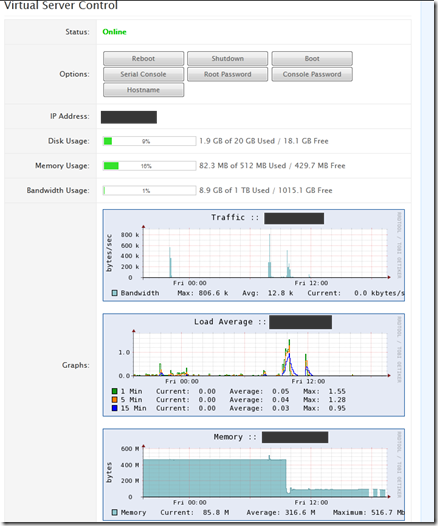Click the Load Average graph image

click(x=254, y=365)
